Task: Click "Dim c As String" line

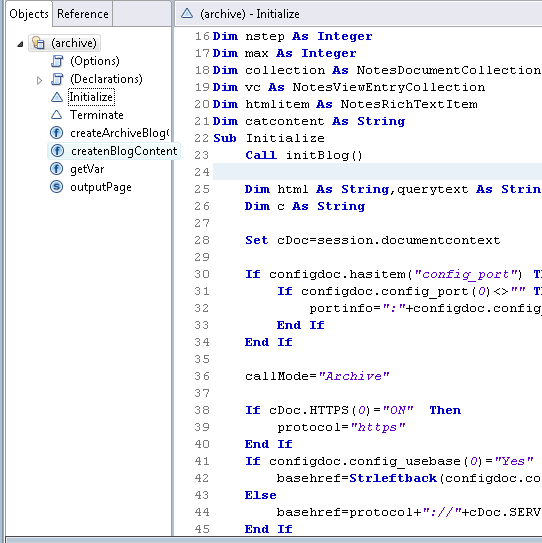Action: click(305, 206)
